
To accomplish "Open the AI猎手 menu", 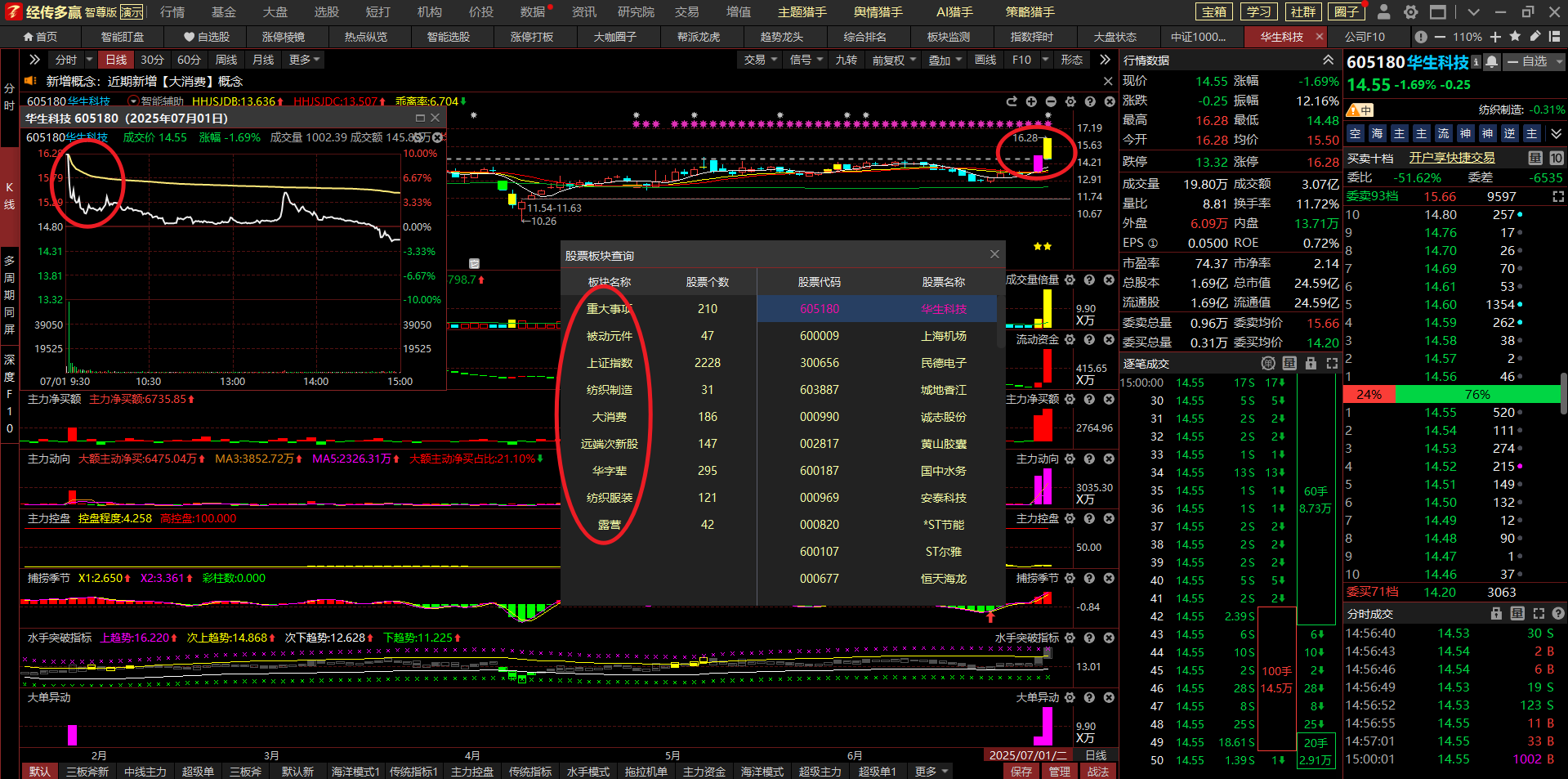I will [954, 12].
